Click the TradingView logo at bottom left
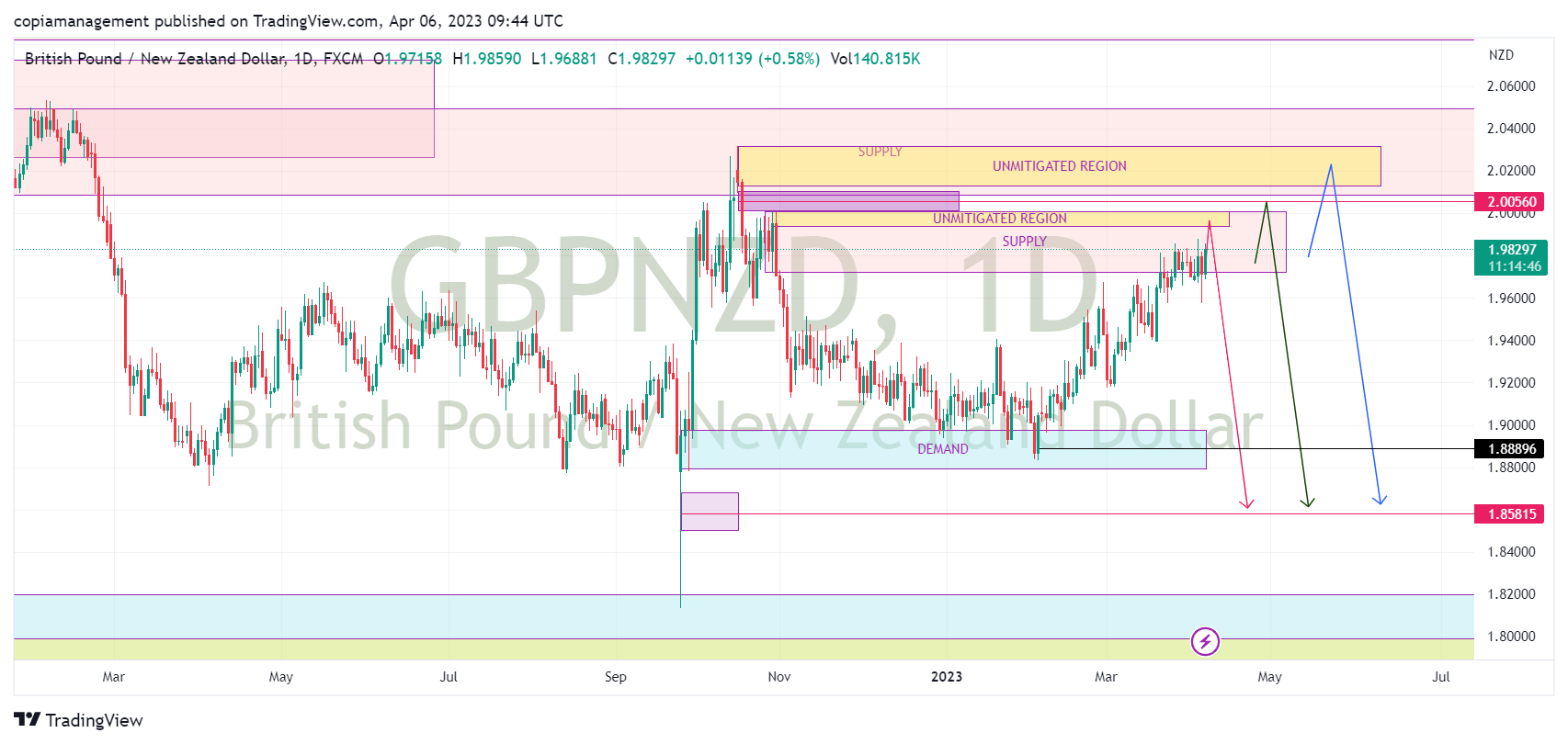Screen dimensions: 1568x744 pyautogui.click(x=78, y=720)
